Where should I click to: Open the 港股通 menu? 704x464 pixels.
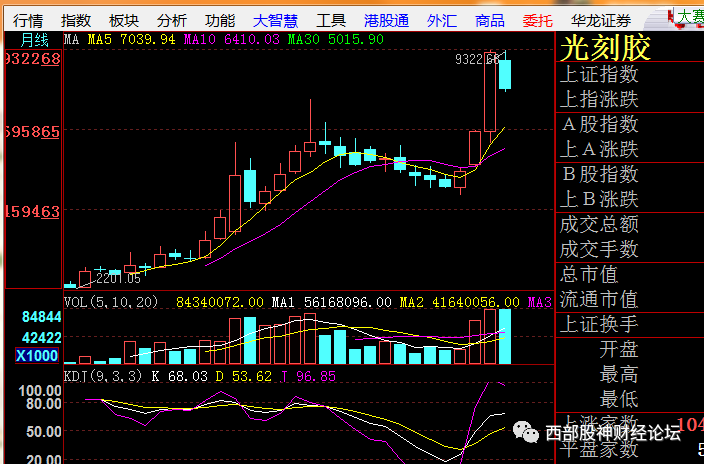(x=387, y=20)
